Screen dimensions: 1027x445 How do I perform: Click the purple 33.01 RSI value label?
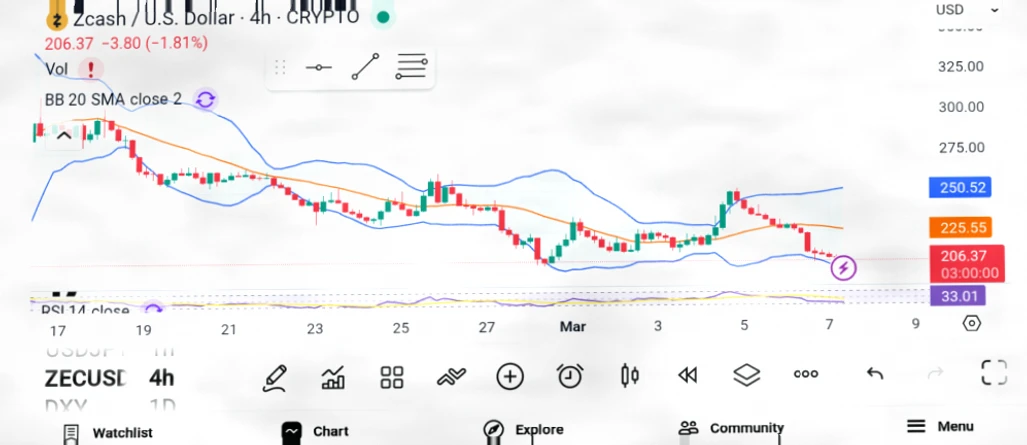tap(958, 296)
